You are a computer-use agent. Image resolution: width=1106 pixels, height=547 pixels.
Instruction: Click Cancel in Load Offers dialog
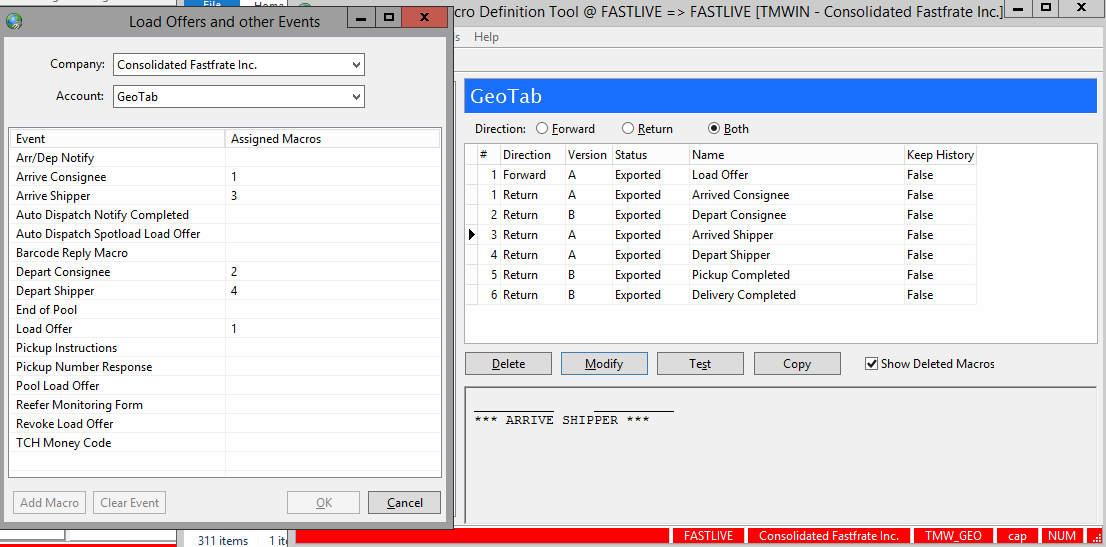pos(405,503)
